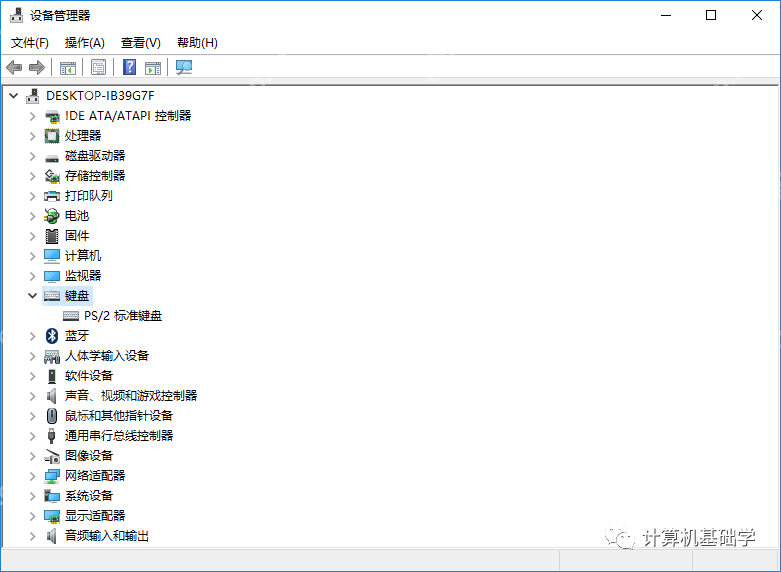Click the 图像设备 camera icon
781x572 pixels.
coord(52,456)
